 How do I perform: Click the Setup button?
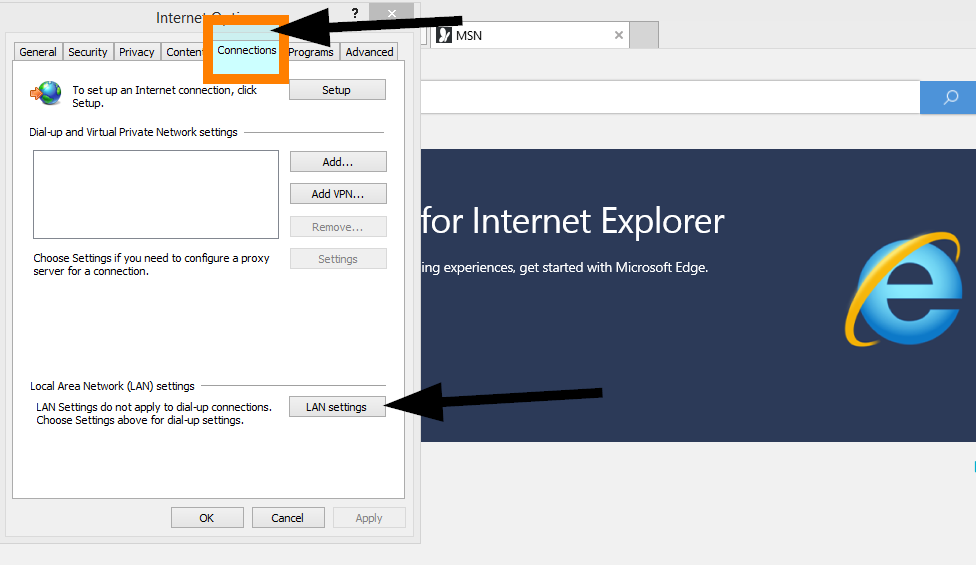337,90
